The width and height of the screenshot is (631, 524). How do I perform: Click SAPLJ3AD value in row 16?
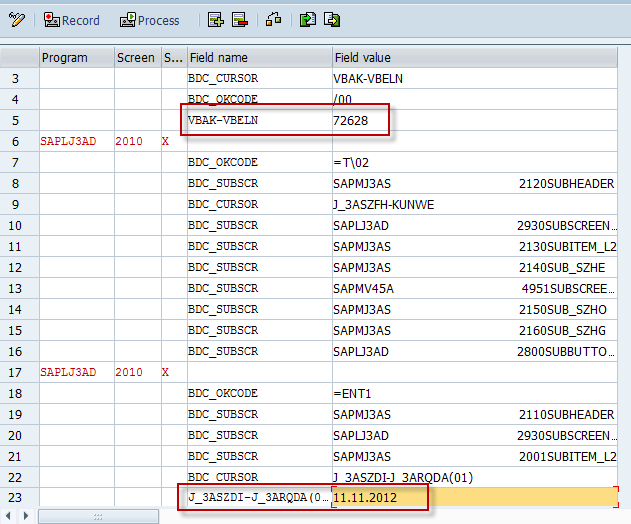coord(361,351)
